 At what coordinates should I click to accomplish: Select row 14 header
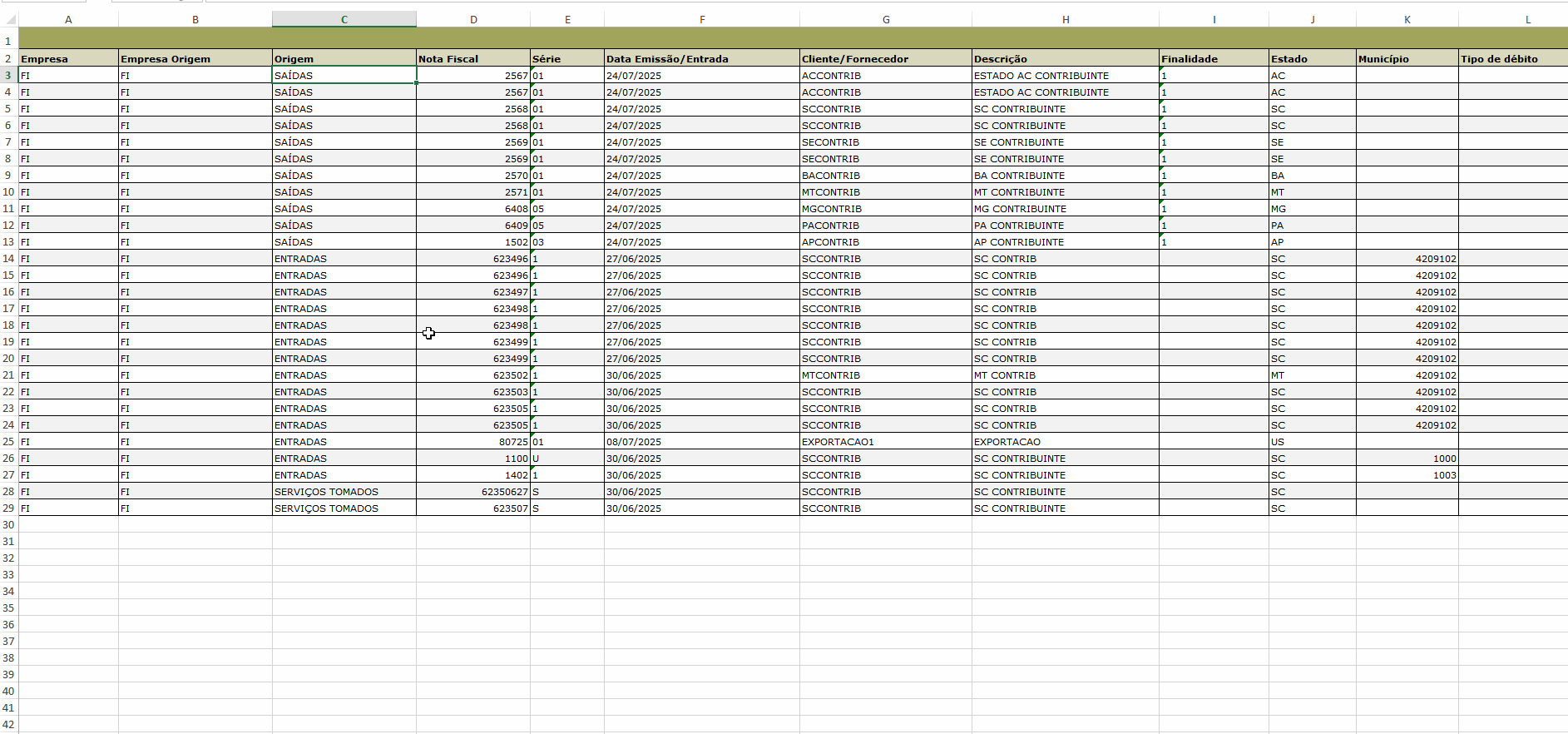8,259
